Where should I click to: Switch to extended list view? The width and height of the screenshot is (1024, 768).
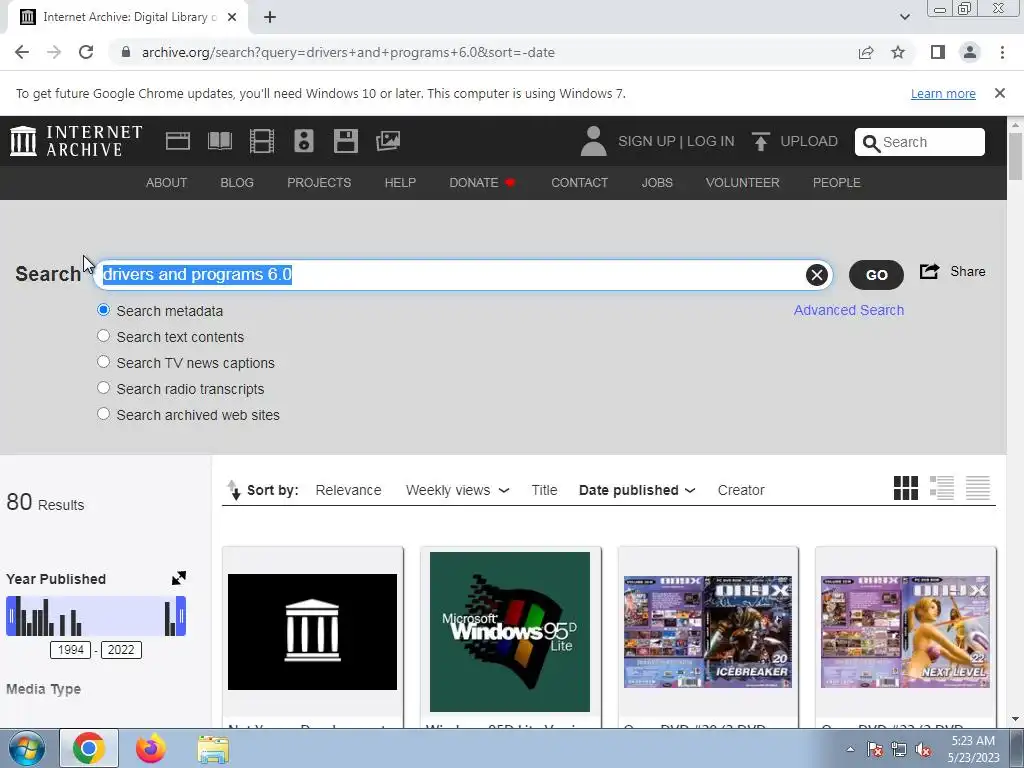point(942,488)
